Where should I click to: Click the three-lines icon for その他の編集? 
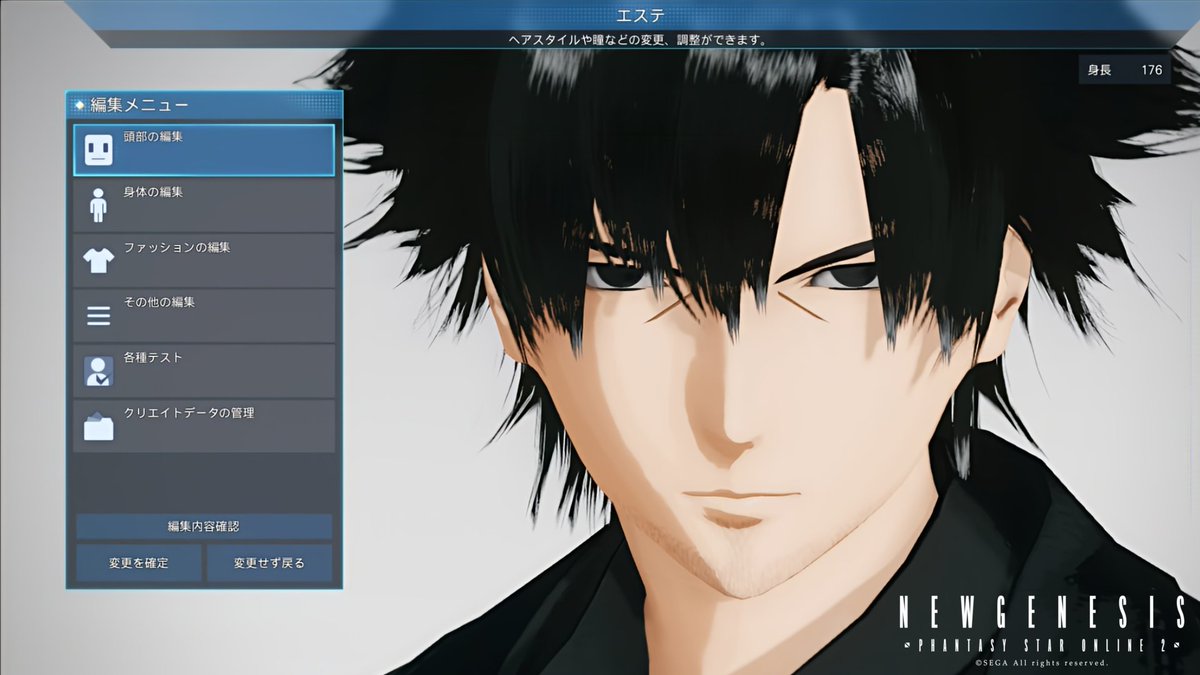pyautogui.click(x=98, y=316)
